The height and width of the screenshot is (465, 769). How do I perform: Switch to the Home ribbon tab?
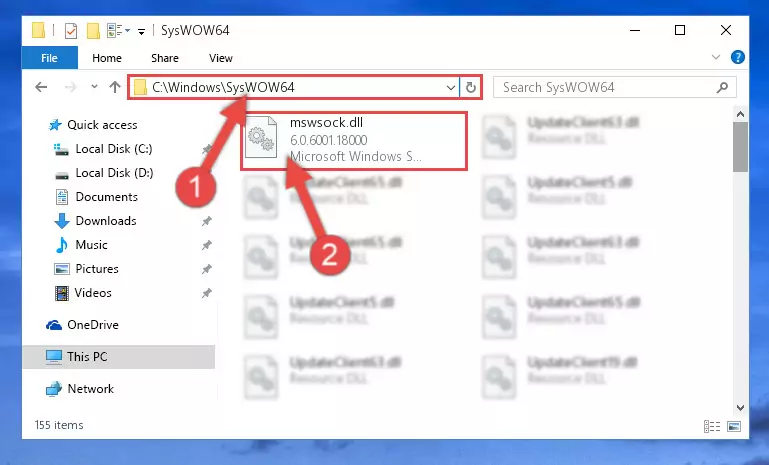click(107, 58)
